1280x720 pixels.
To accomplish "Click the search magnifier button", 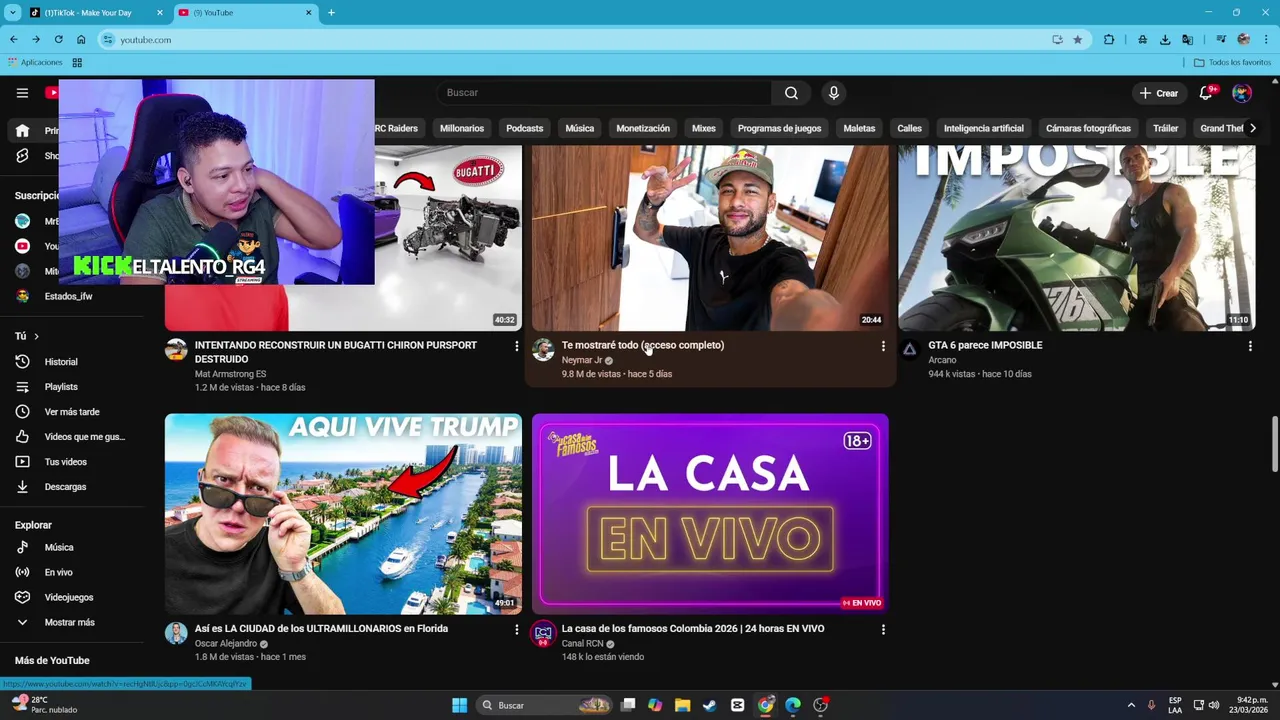I will 791,93.
